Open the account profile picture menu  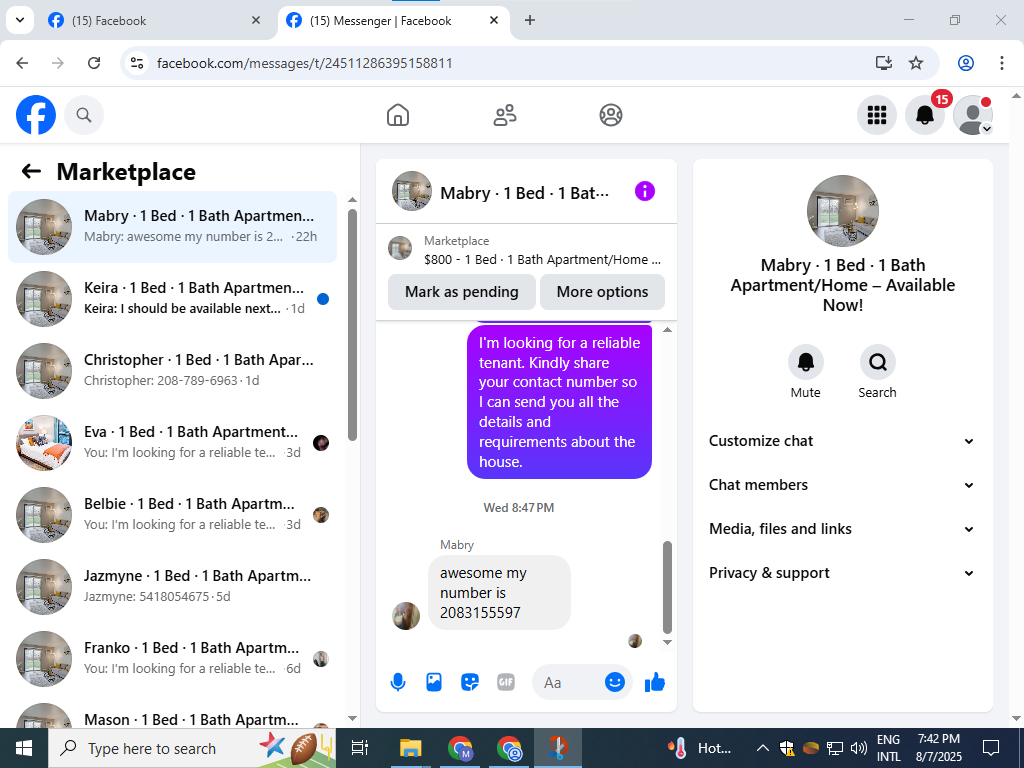coord(973,115)
